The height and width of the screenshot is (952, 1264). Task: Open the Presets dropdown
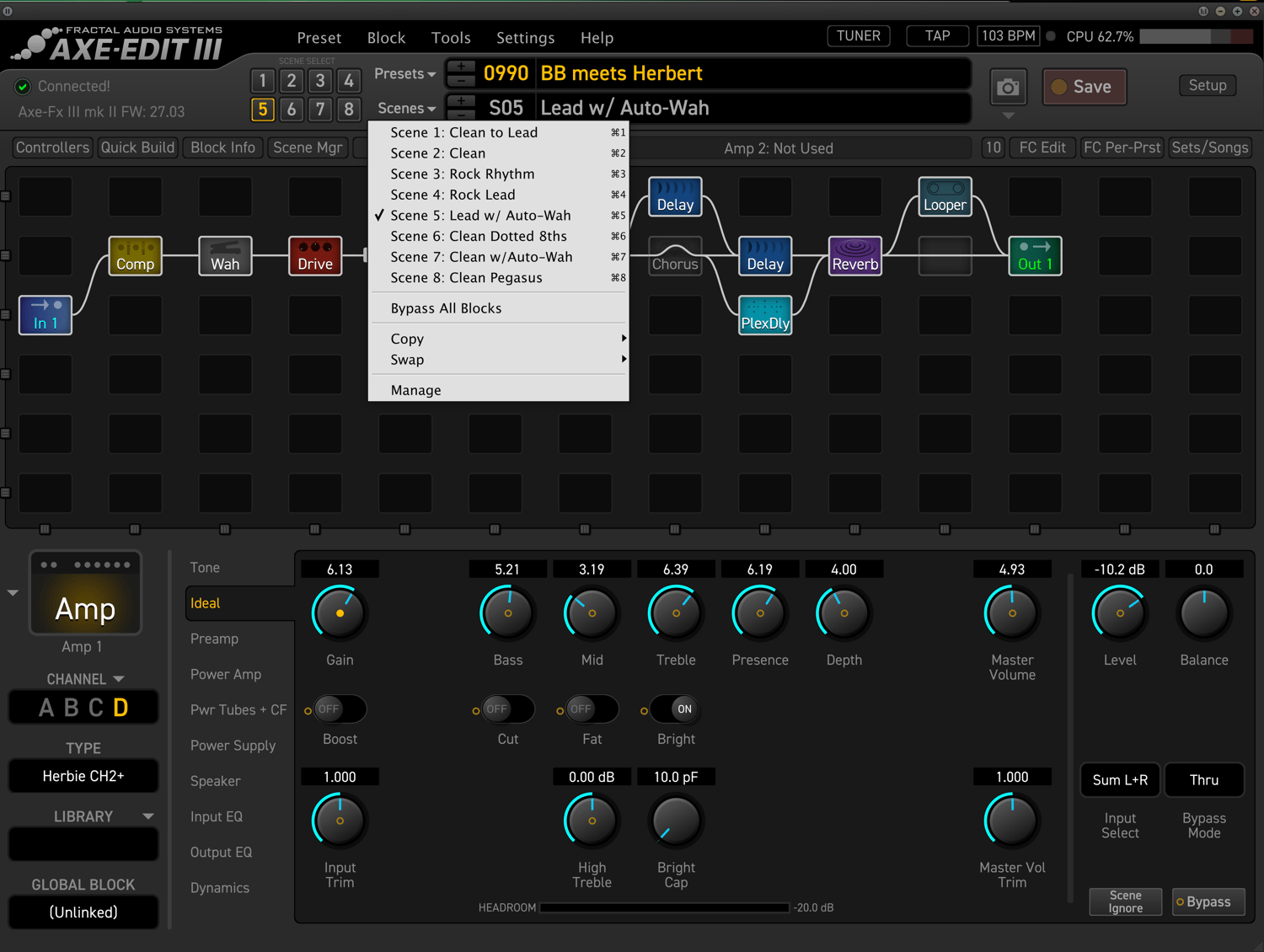point(404,73)
